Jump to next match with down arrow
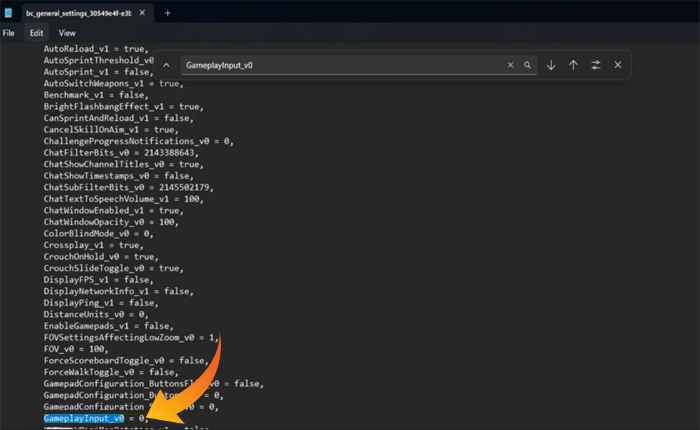 tap(551, 65)
